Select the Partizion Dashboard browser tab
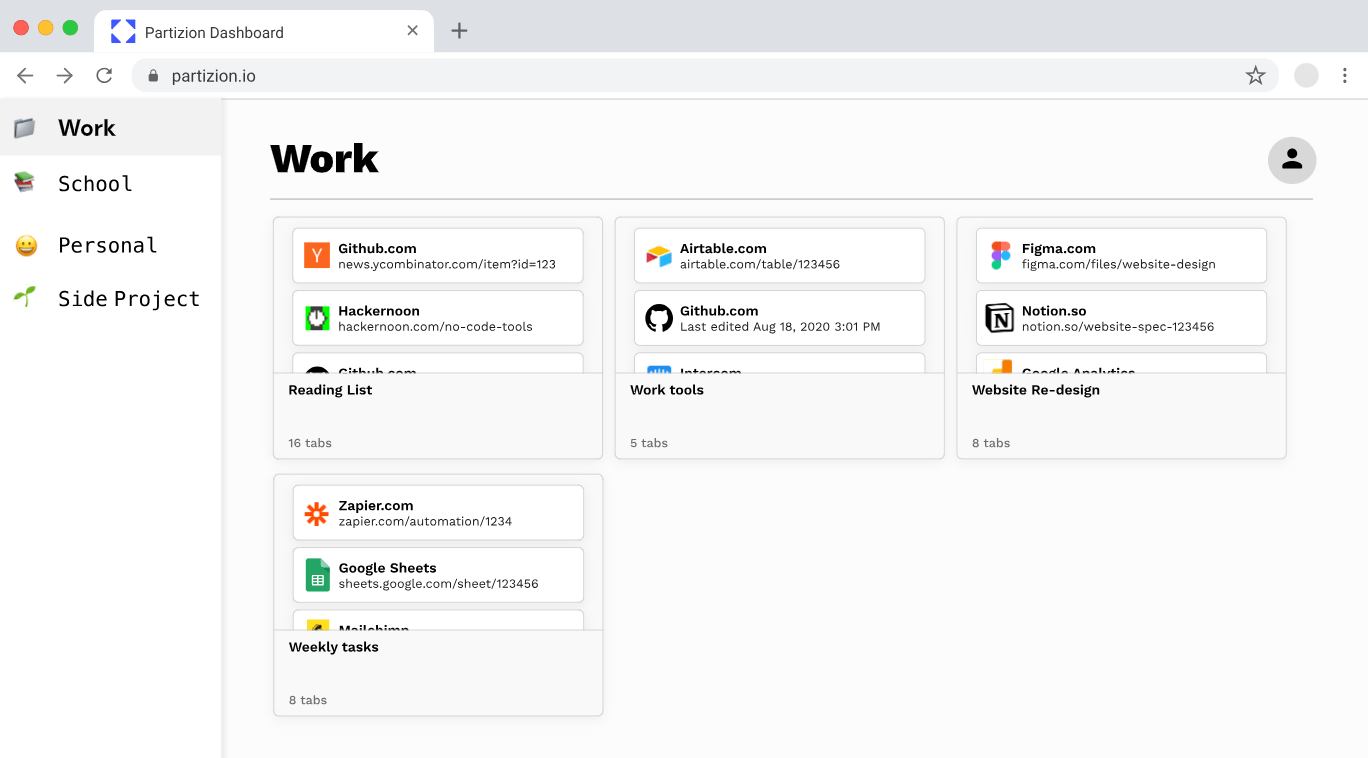This screenshot has width=1368, height=758. coord(214,32)
